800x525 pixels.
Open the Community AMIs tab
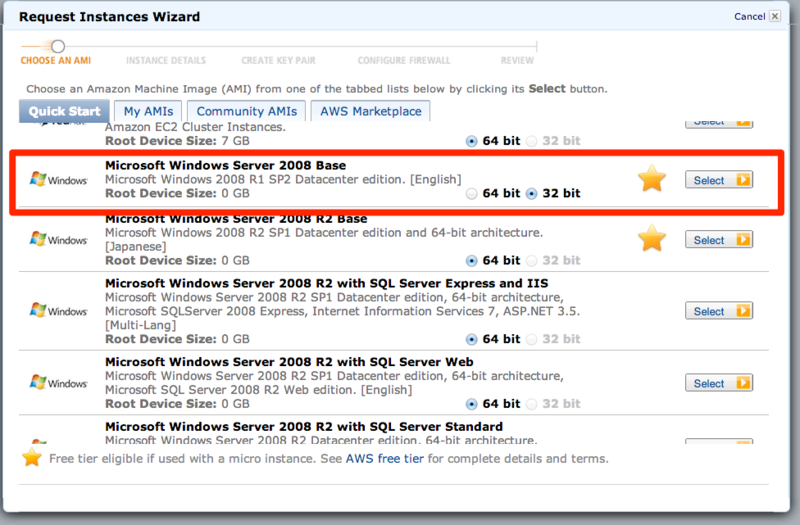tap(246, 111)
